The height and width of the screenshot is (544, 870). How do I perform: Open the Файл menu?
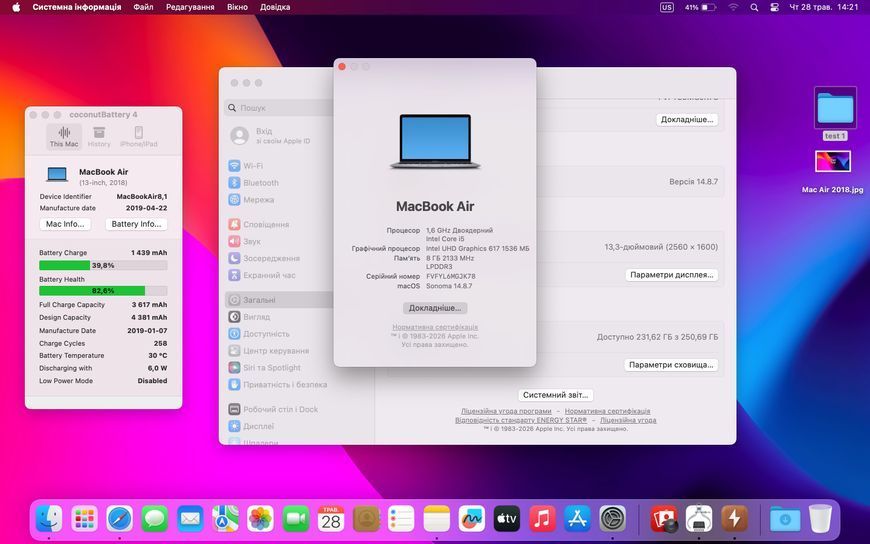click(x=143, y=7)
